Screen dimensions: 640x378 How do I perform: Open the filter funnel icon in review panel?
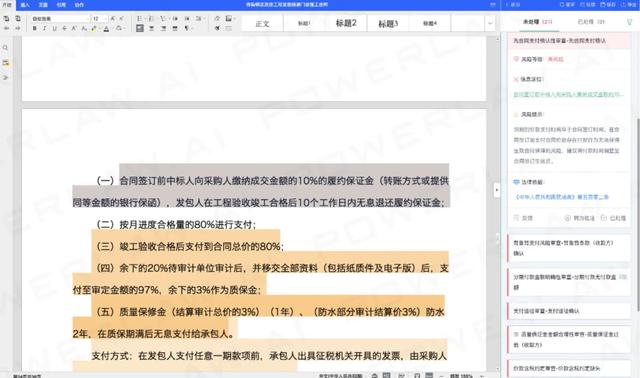coord(629,22)
